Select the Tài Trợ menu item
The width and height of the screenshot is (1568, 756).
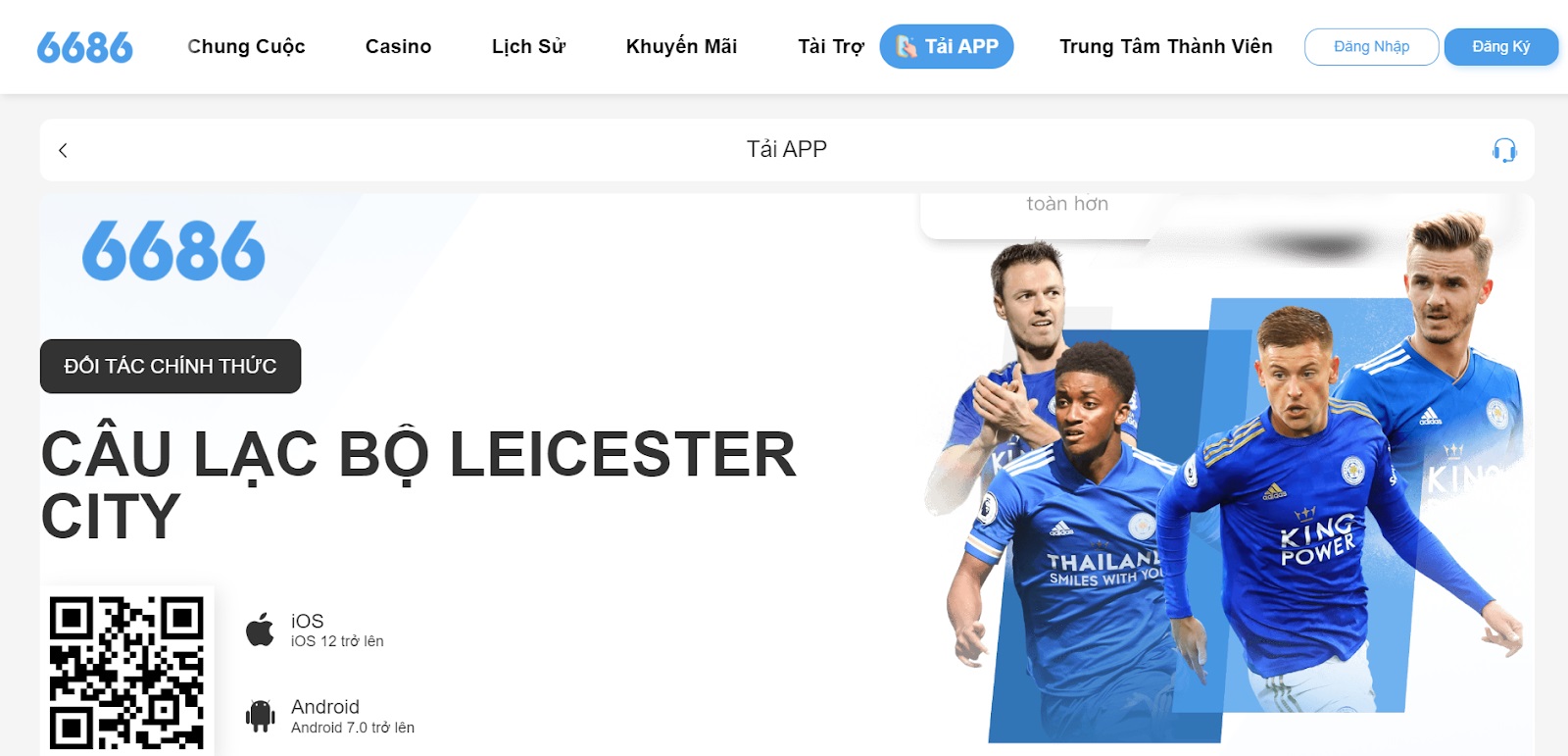click(831, 46)
